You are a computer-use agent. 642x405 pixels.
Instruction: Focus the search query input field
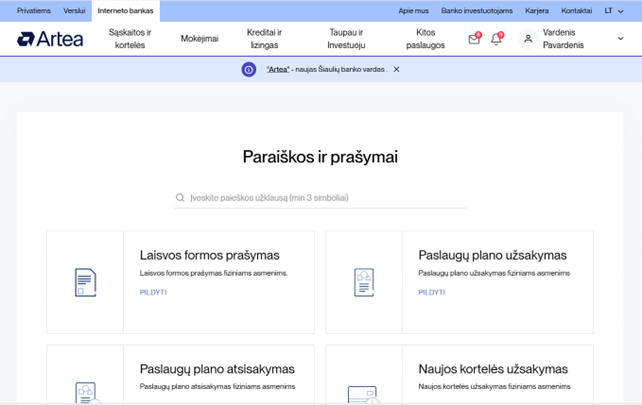[320, 198]
